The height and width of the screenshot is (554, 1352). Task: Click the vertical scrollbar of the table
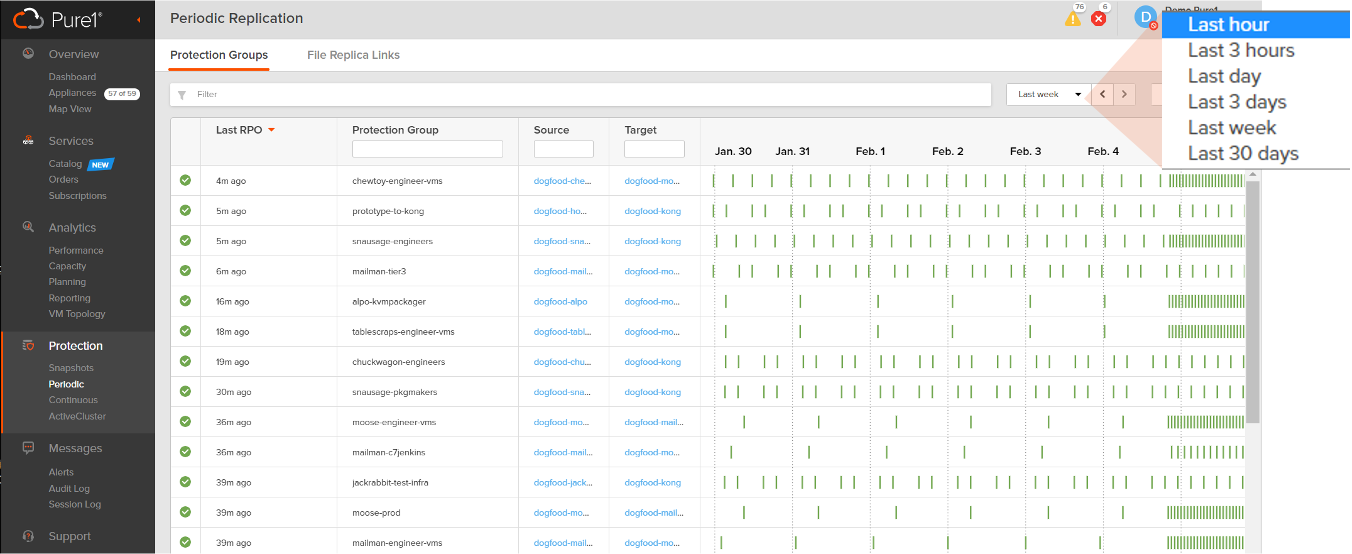click(1253, 300)
